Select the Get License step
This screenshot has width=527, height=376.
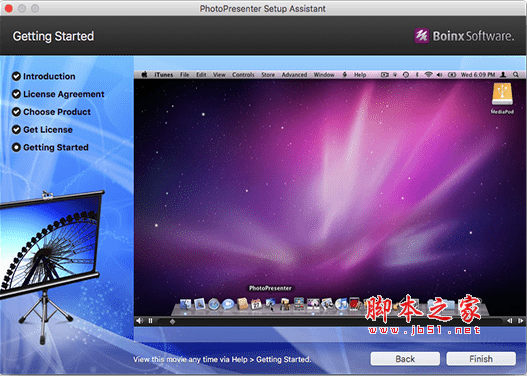[x=42, y=130]
